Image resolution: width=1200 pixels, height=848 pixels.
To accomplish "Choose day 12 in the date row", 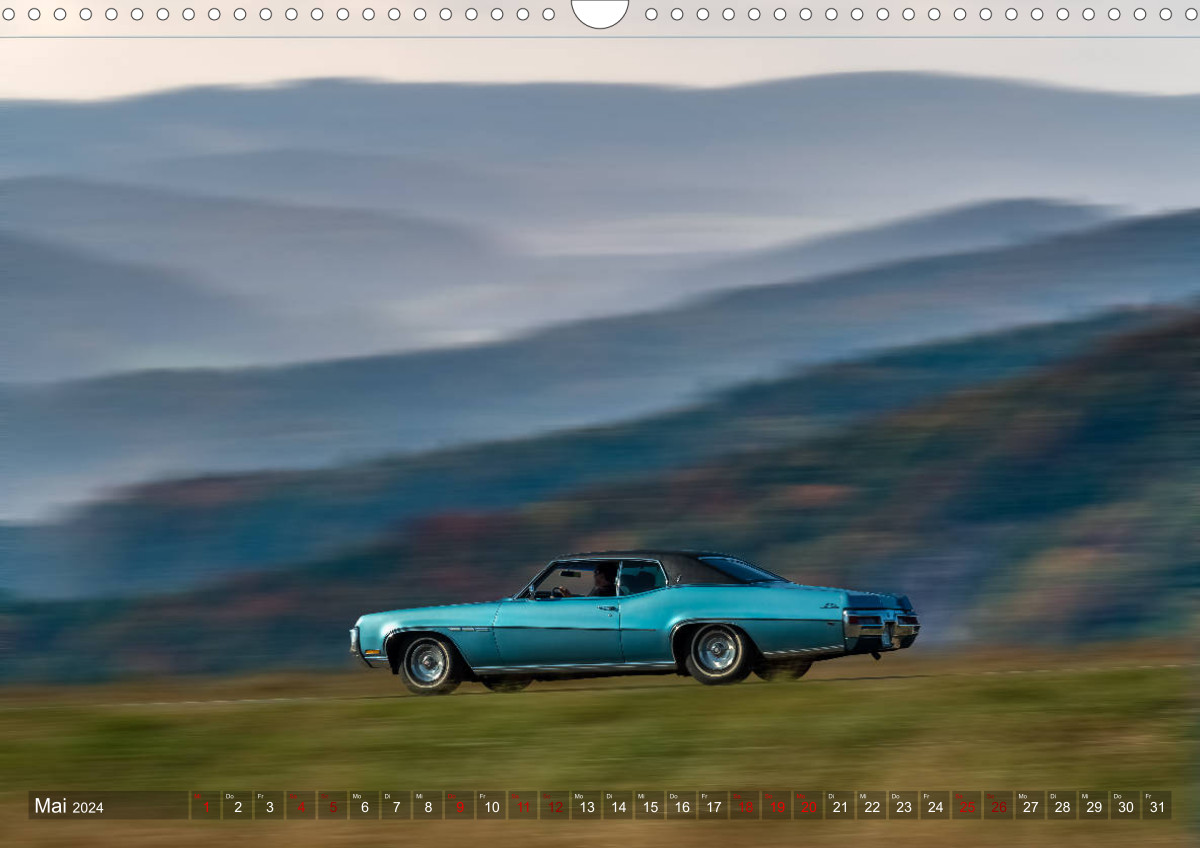I will 554,805.
